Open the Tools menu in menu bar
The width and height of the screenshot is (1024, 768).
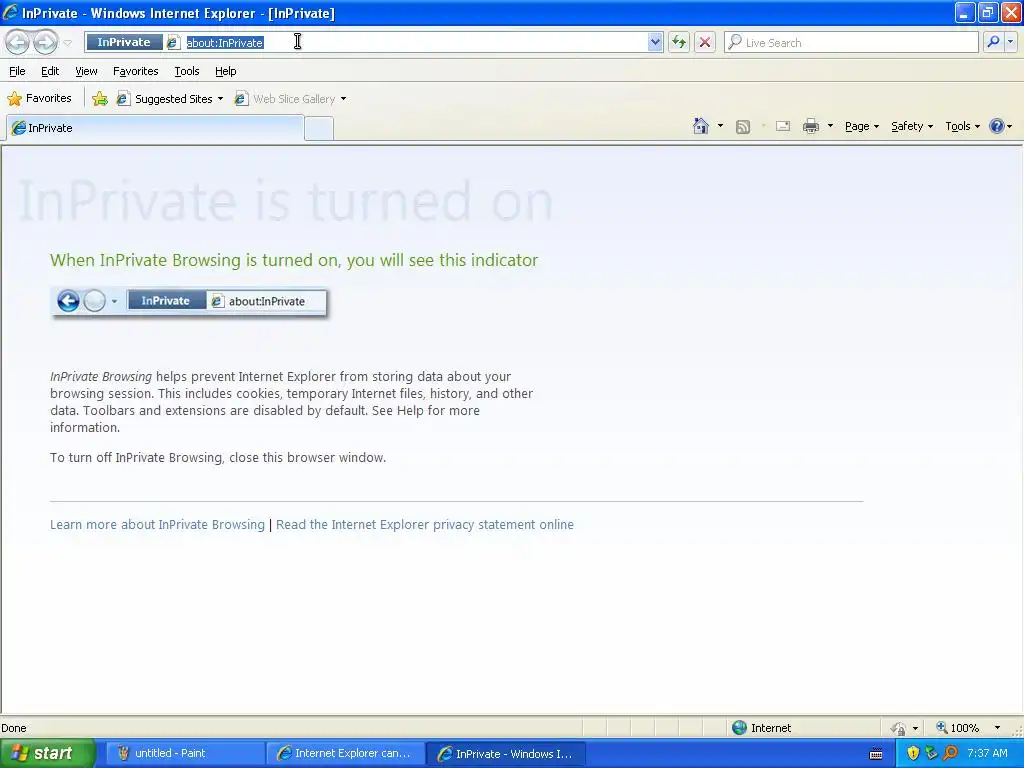[187, 71]
